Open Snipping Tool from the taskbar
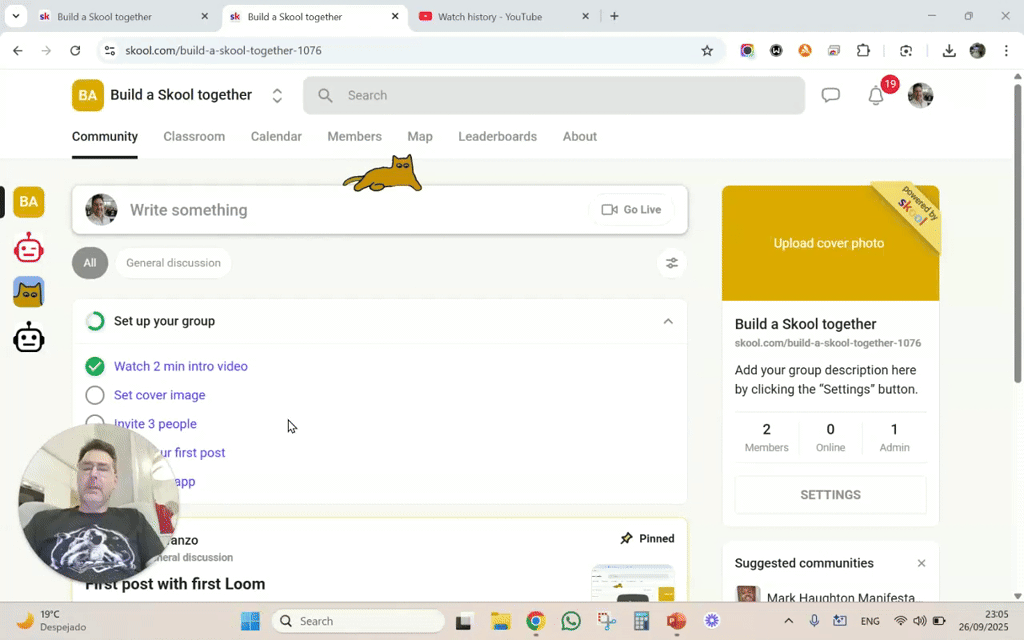 (607, 621)
